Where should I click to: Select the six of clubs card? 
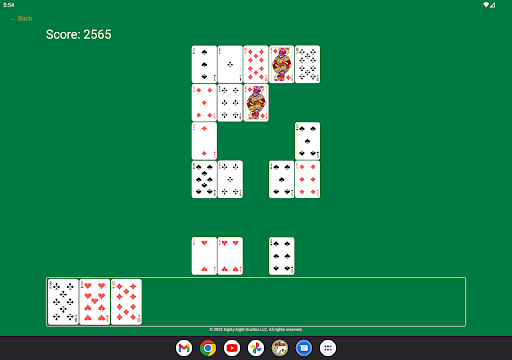pos(230,103)
